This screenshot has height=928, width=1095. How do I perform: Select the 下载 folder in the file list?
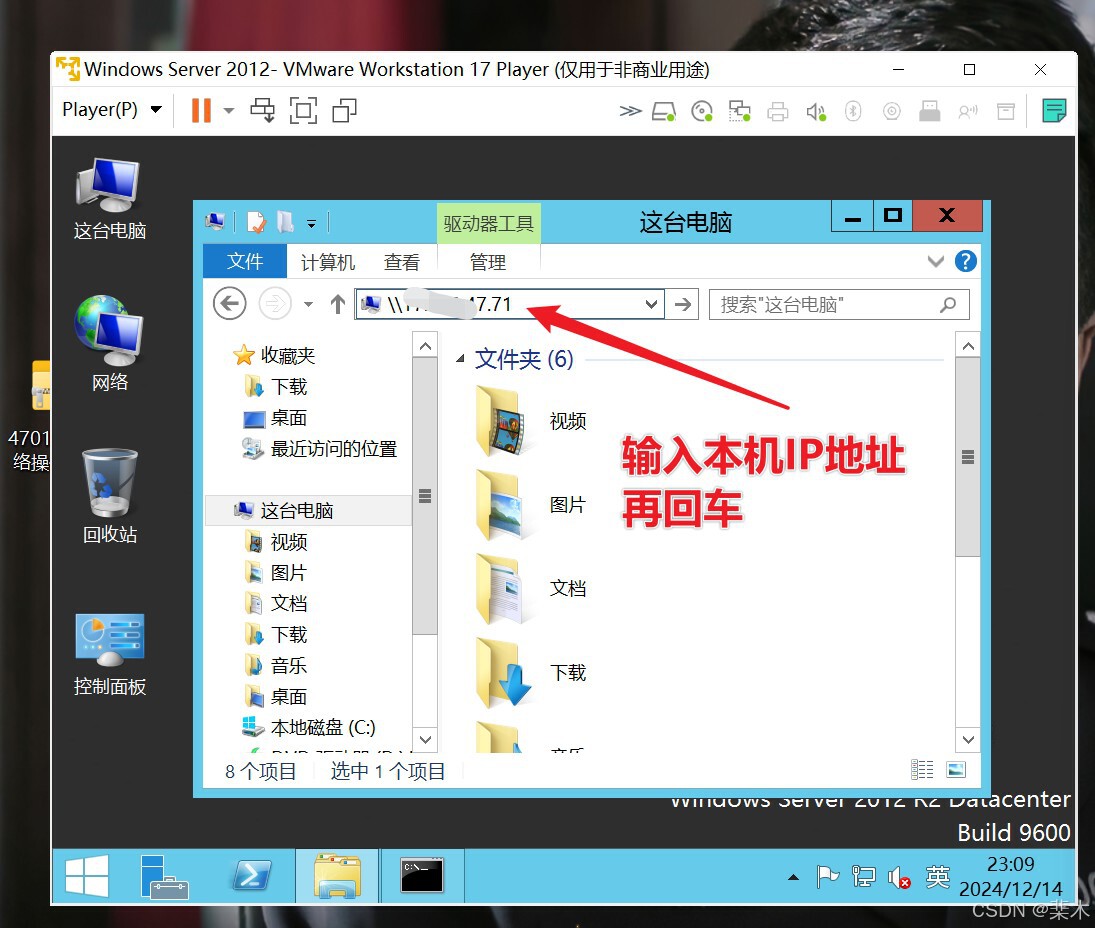click(x=531, y=672)
